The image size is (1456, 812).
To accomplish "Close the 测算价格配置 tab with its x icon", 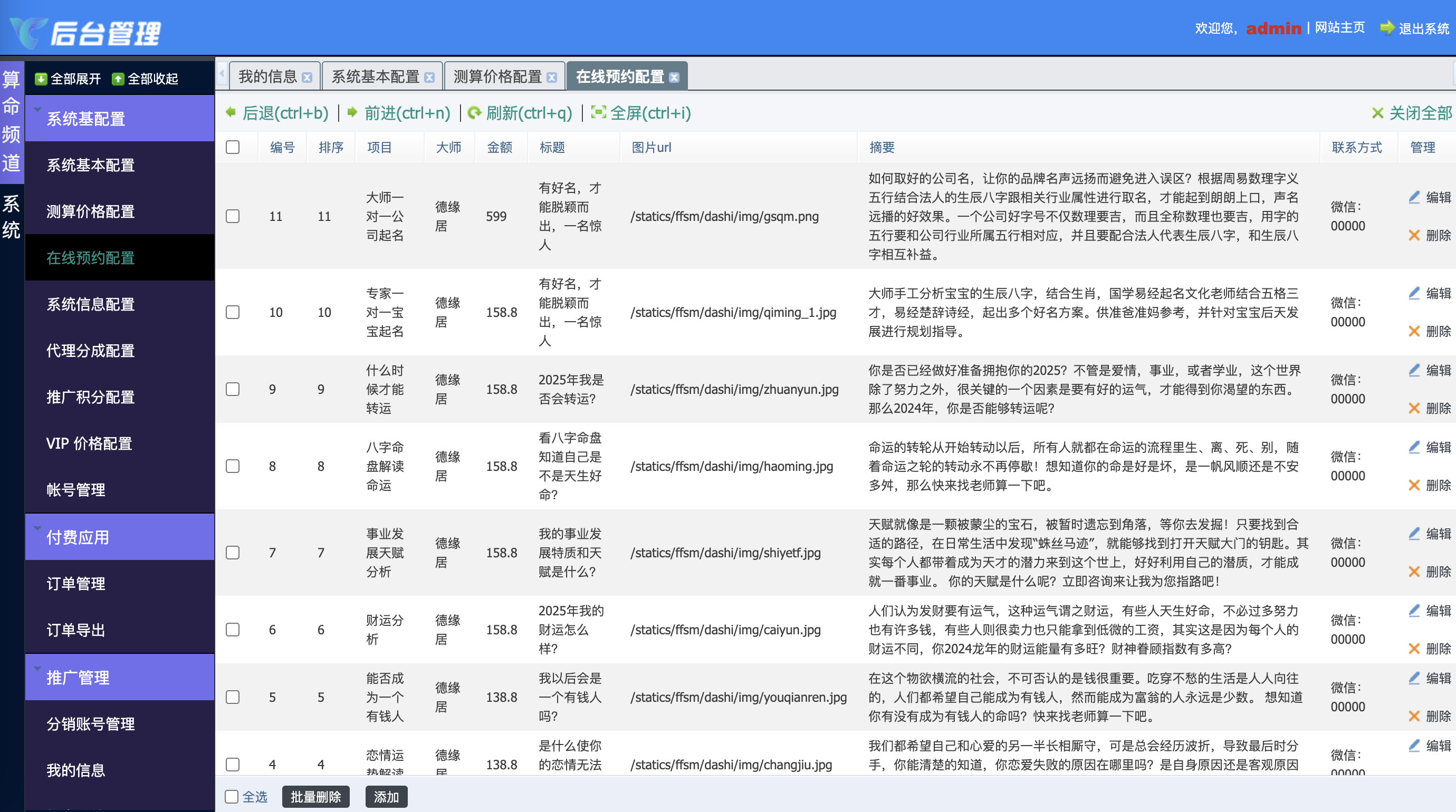I will click(x=552, y=78).
